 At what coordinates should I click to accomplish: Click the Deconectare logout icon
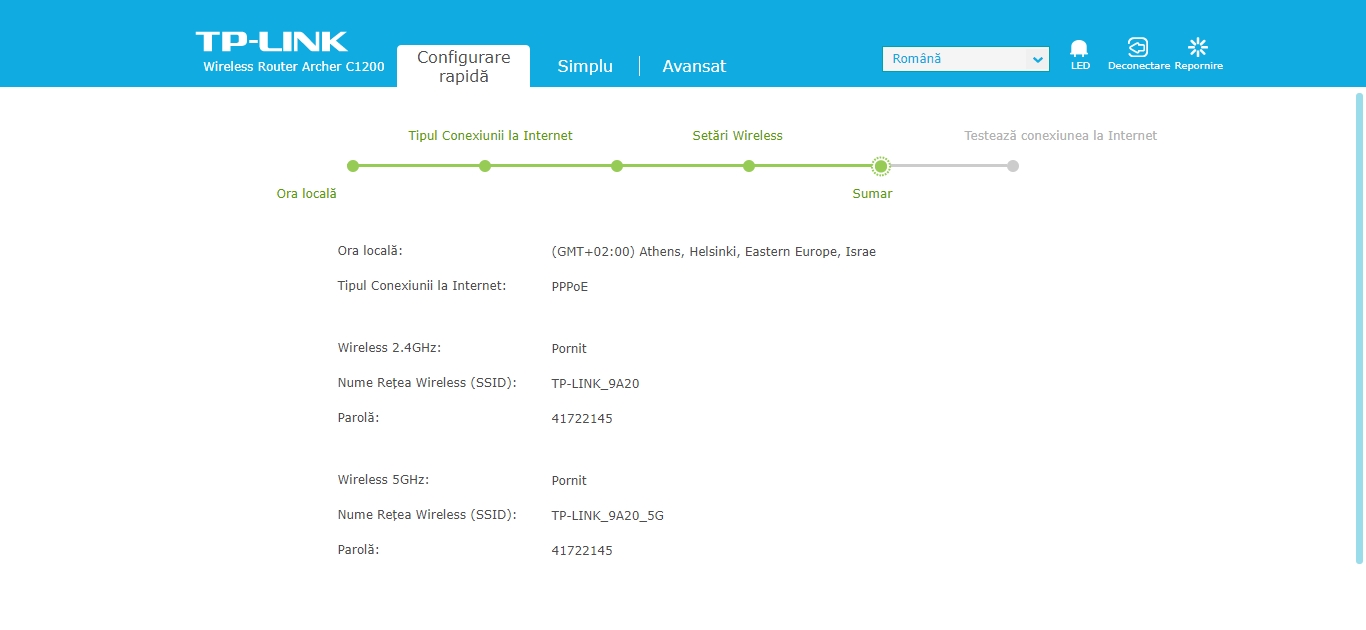(1138, 48)
